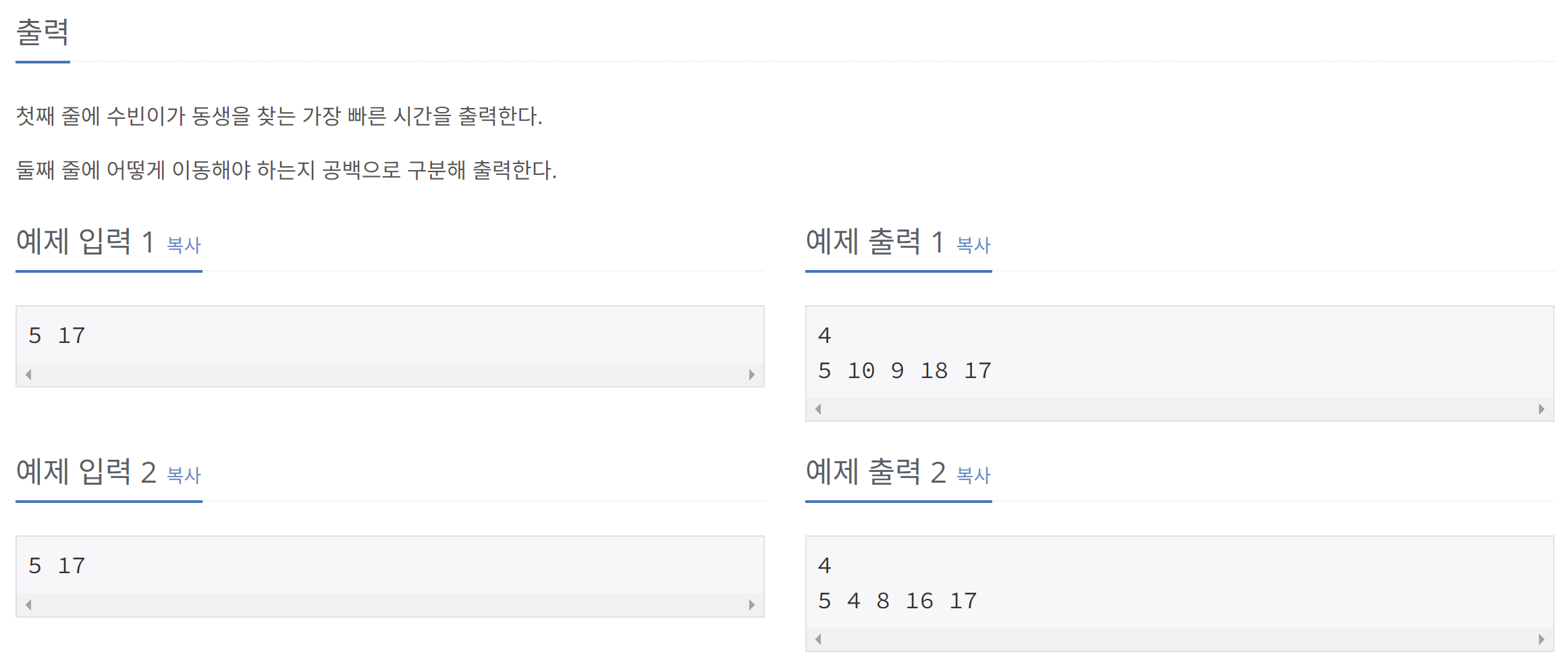Click the right scroll arrow under sample output 2
The image size is (1568, 667).
tap(1541, 639)
